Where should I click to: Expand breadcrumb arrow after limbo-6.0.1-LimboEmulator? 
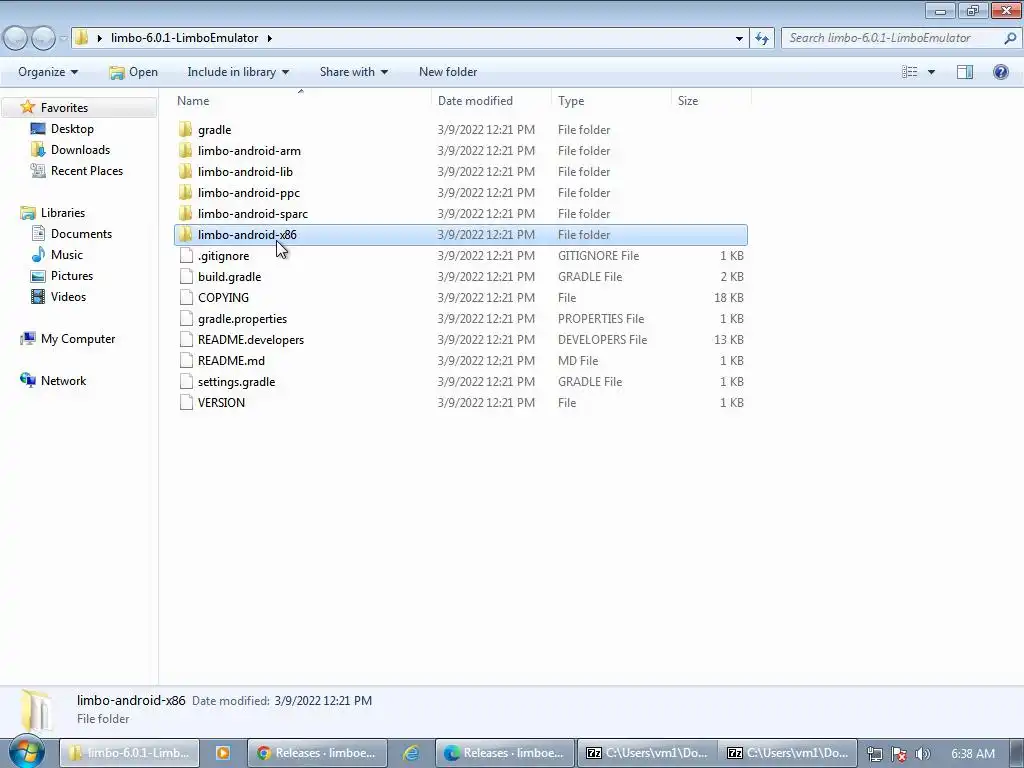[269, 38]
